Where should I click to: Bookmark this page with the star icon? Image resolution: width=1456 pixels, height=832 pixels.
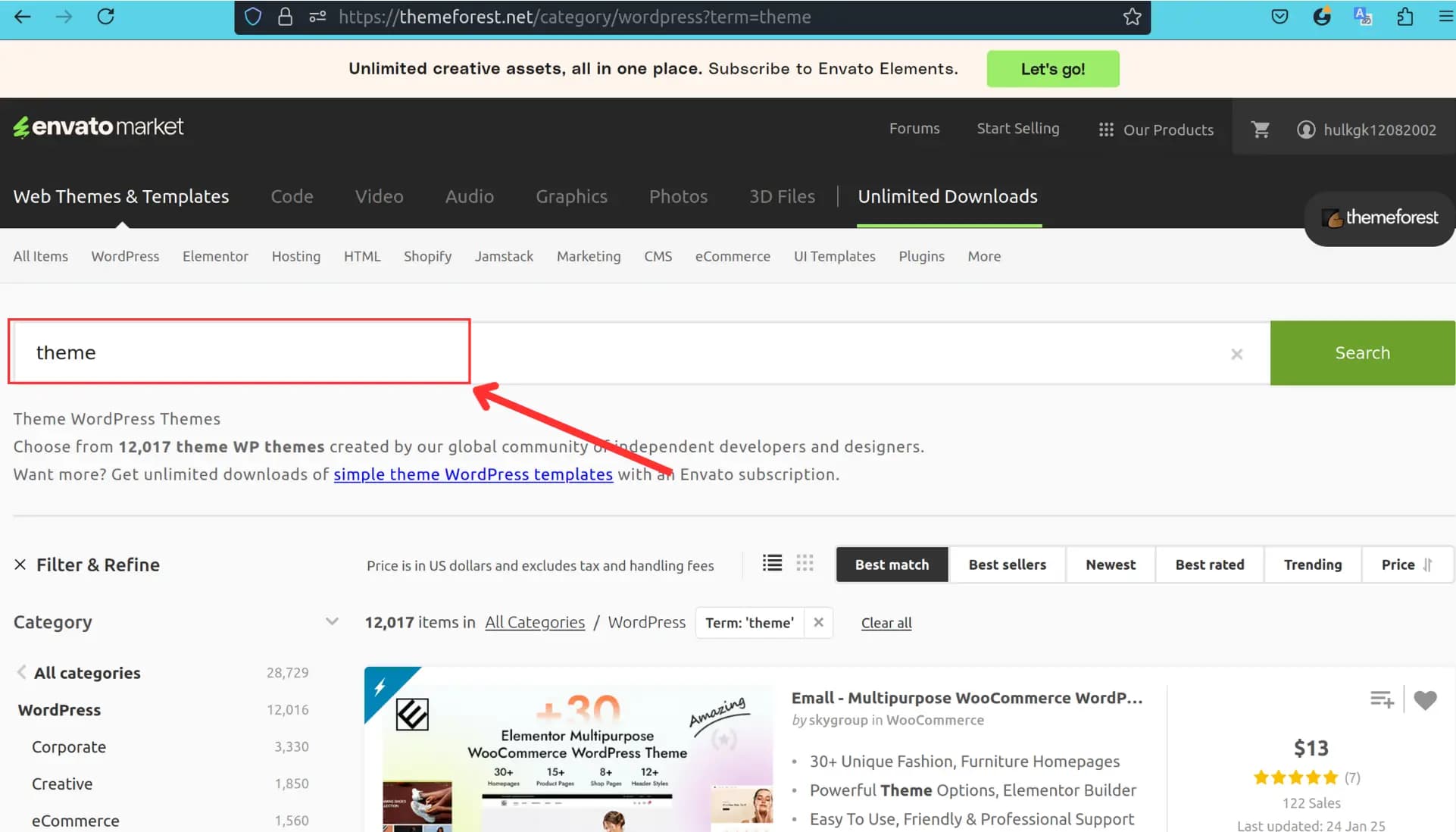click(1132, 17)
